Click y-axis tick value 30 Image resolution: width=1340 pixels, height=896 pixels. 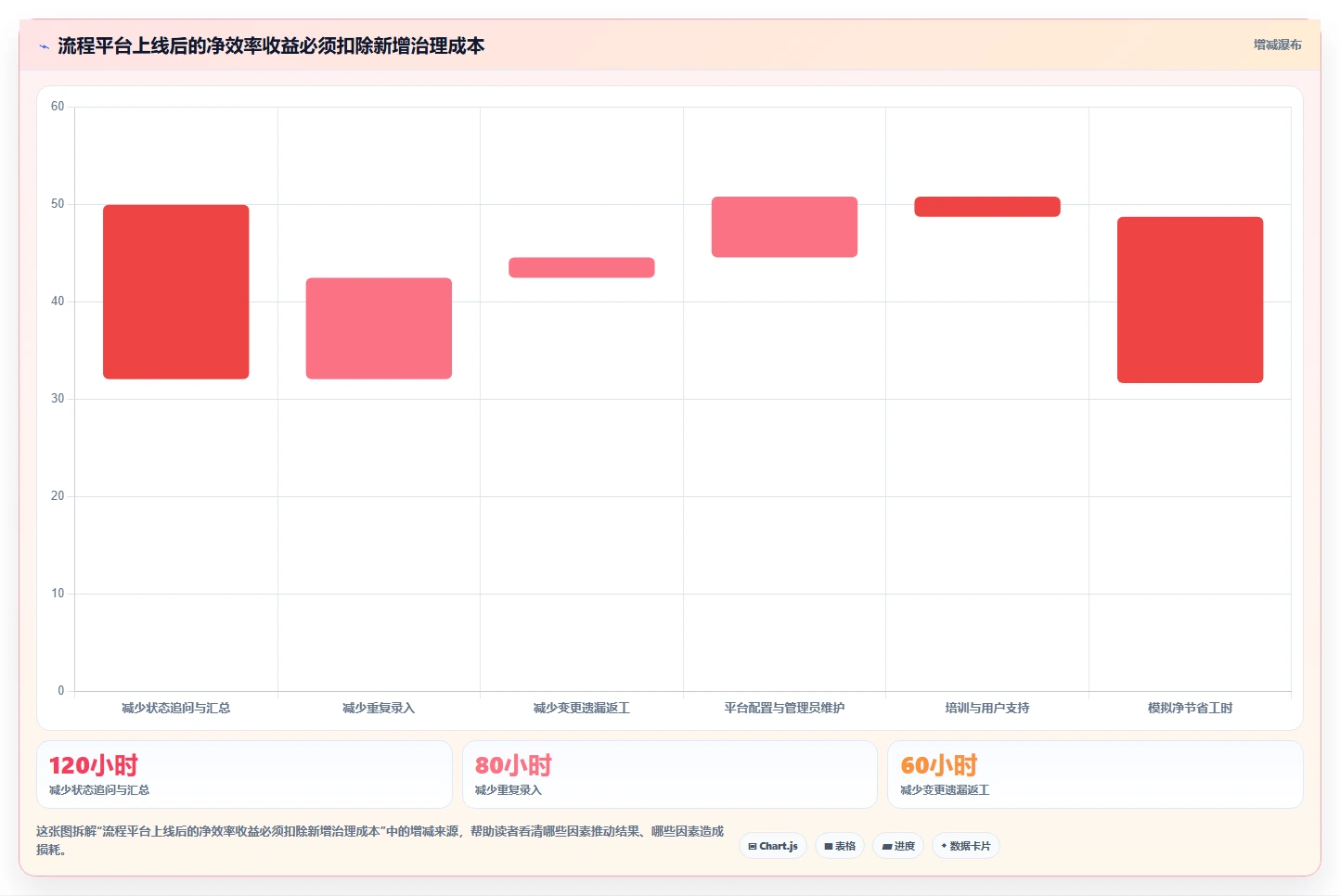pos(58,399)
